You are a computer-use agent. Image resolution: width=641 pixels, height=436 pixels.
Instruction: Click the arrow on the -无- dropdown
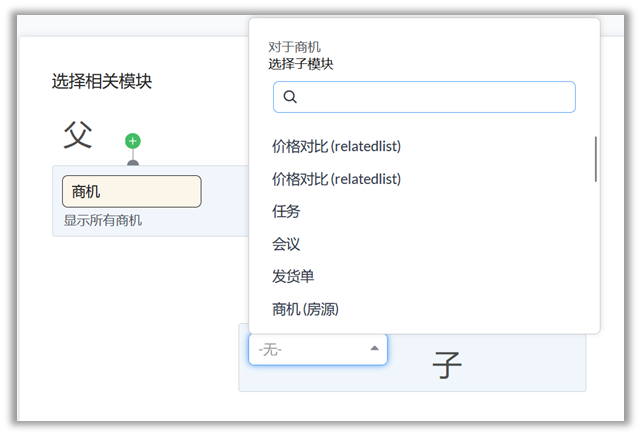tap(375, 349)
